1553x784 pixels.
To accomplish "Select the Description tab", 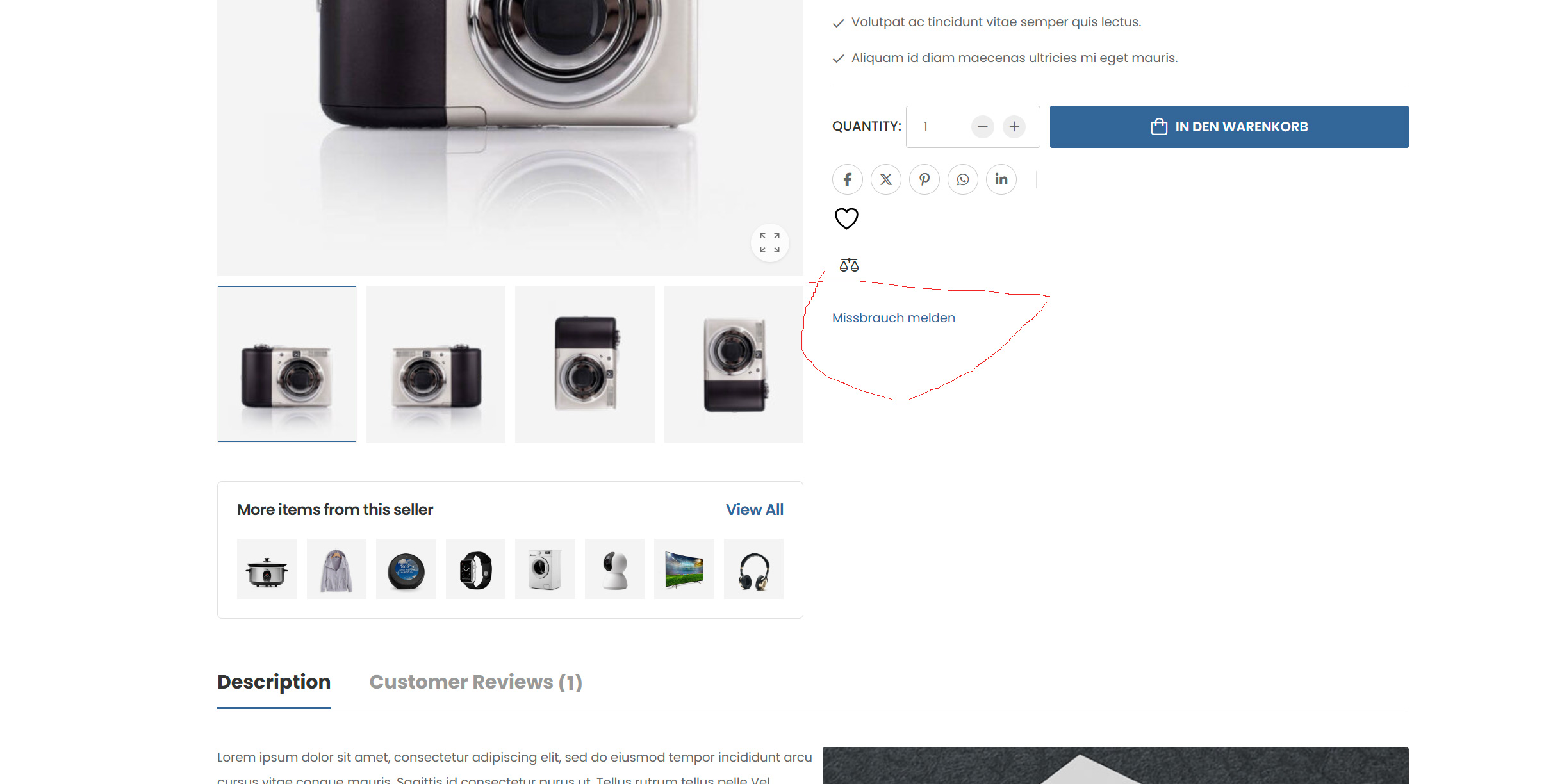I will click(274, 682).
